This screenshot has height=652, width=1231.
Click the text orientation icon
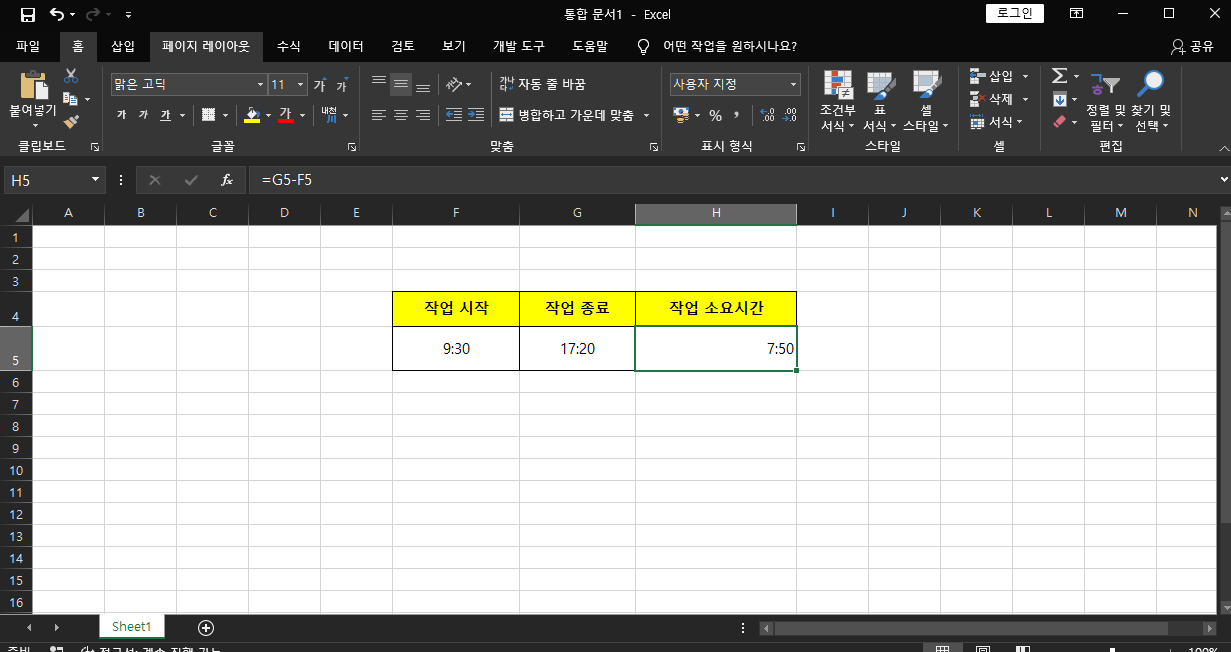pyautogui.click(x=454, y=85)
